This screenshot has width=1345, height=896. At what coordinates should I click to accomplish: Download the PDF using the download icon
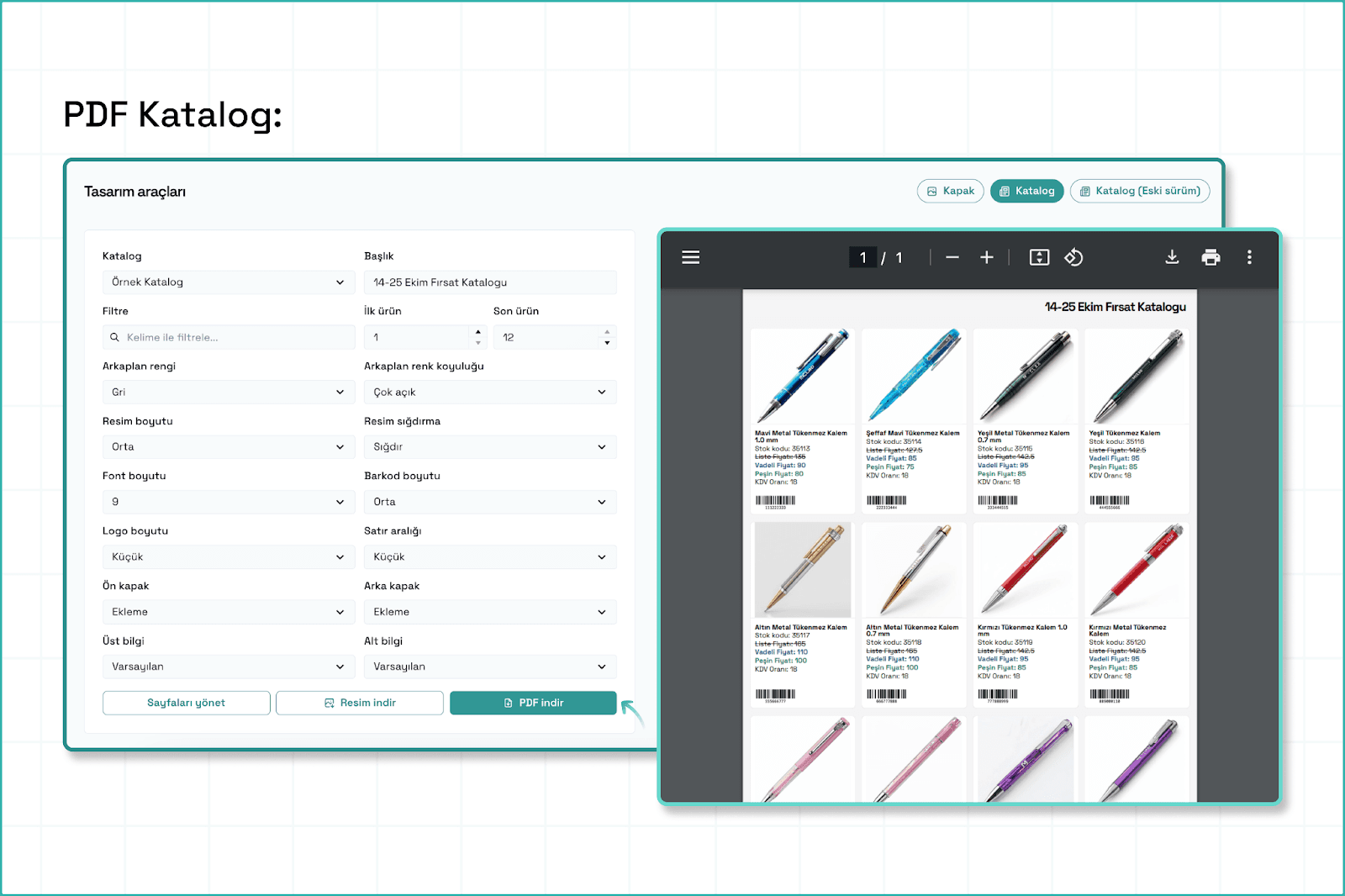point(1172,257)
